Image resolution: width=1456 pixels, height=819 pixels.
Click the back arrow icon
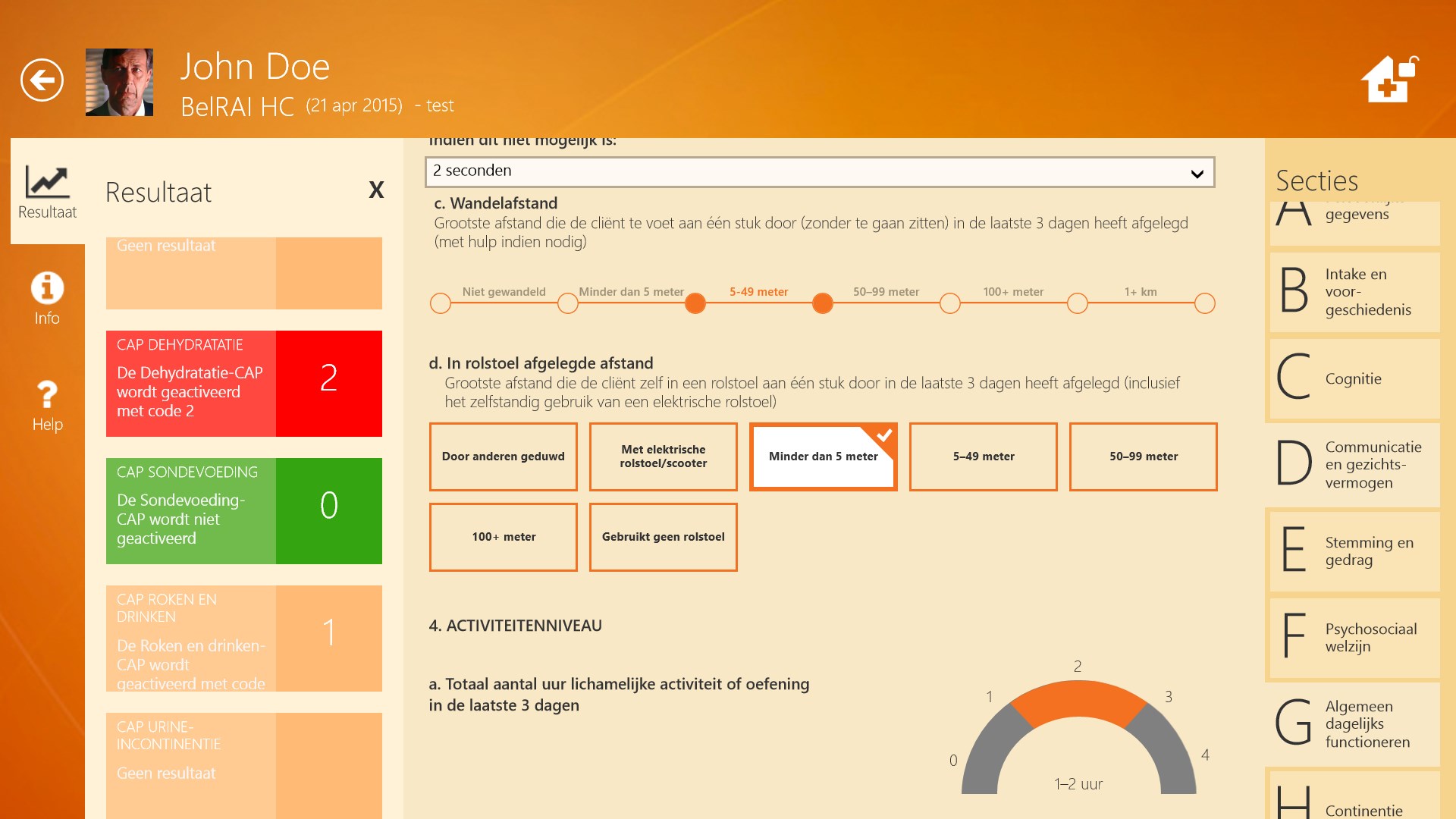pos(42,80)
